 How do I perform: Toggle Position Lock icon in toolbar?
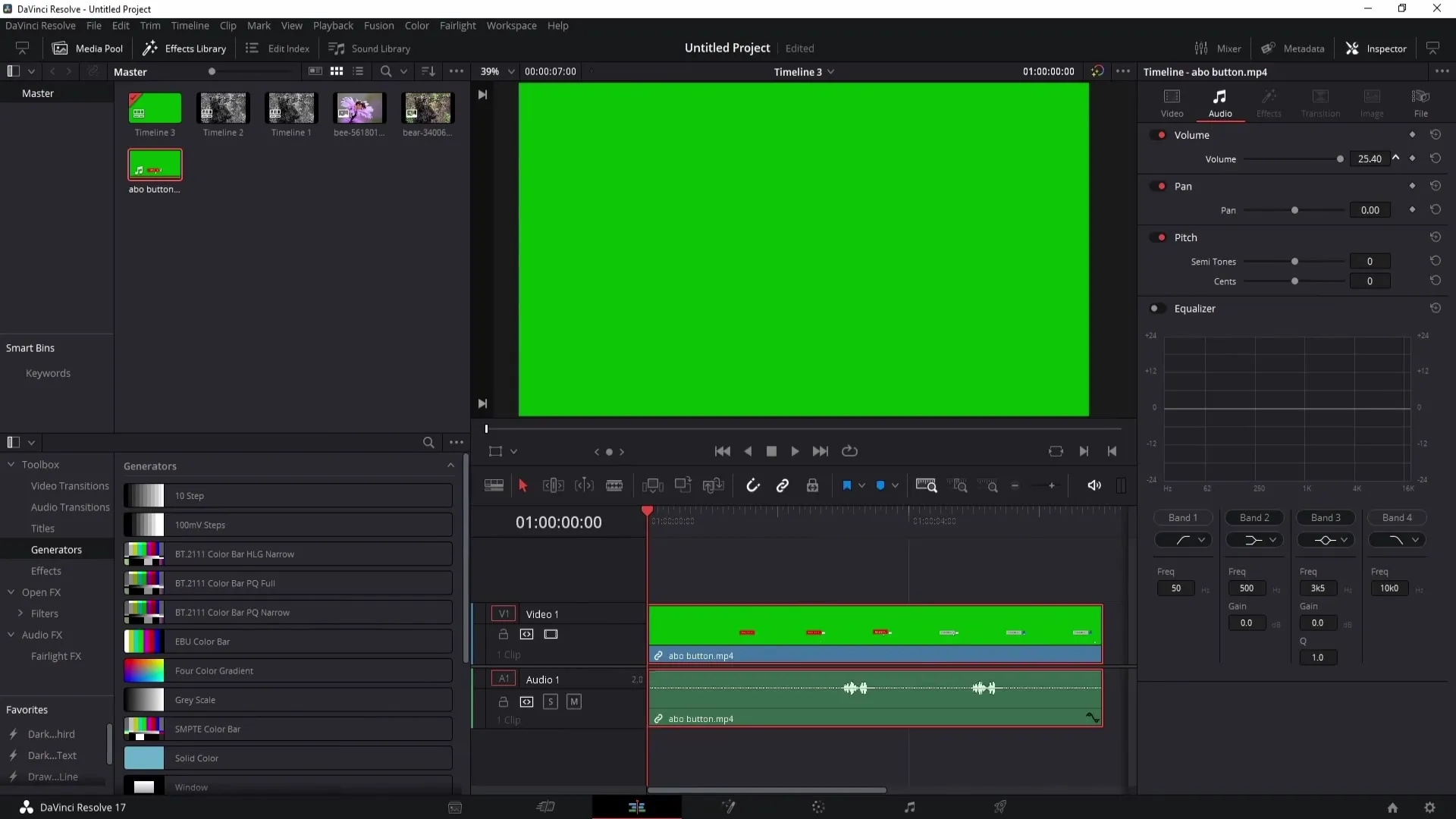pos(812,486)
